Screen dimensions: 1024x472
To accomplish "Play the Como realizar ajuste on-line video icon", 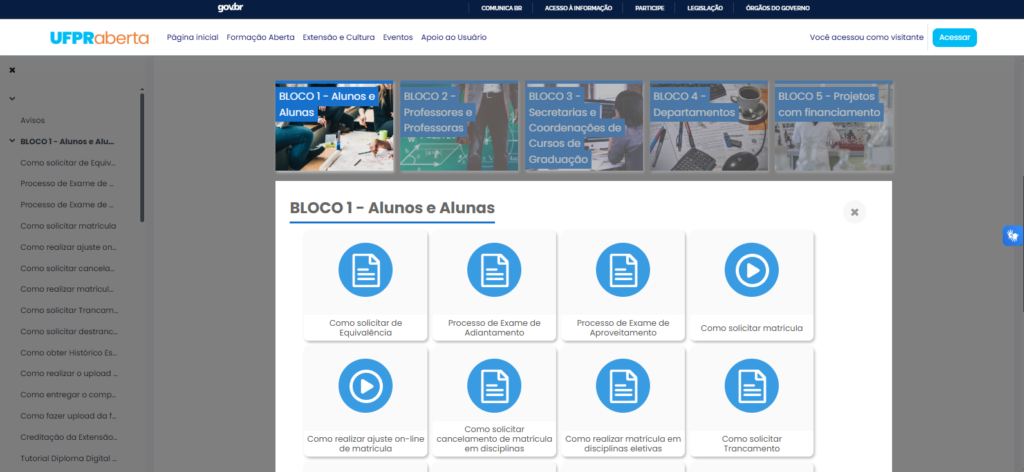I will click(365, 386).
